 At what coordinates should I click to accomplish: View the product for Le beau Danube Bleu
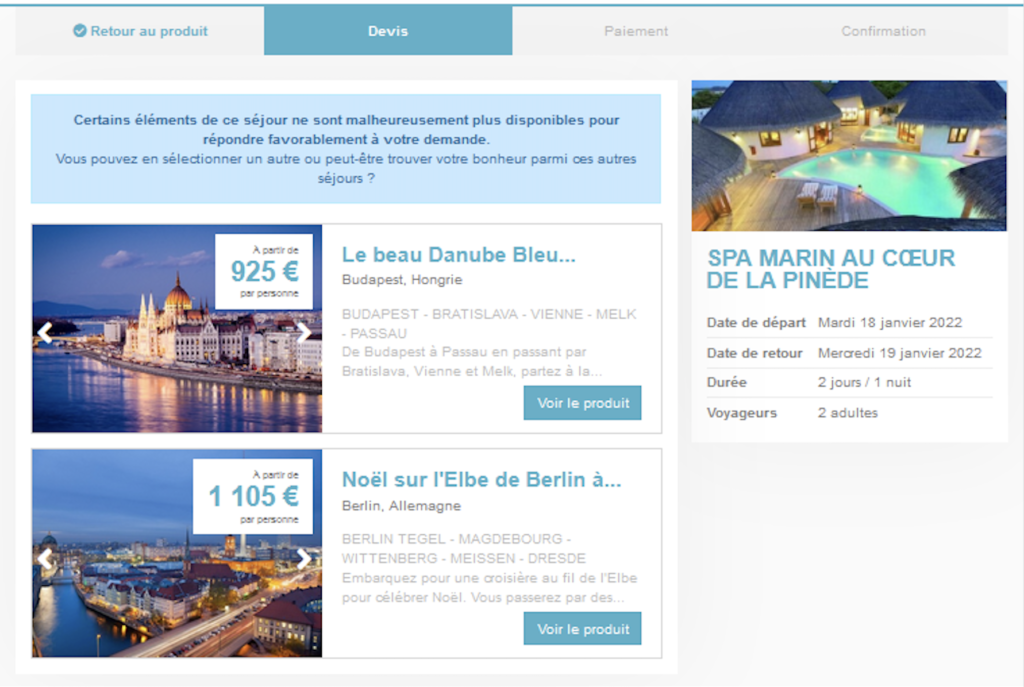582,403
